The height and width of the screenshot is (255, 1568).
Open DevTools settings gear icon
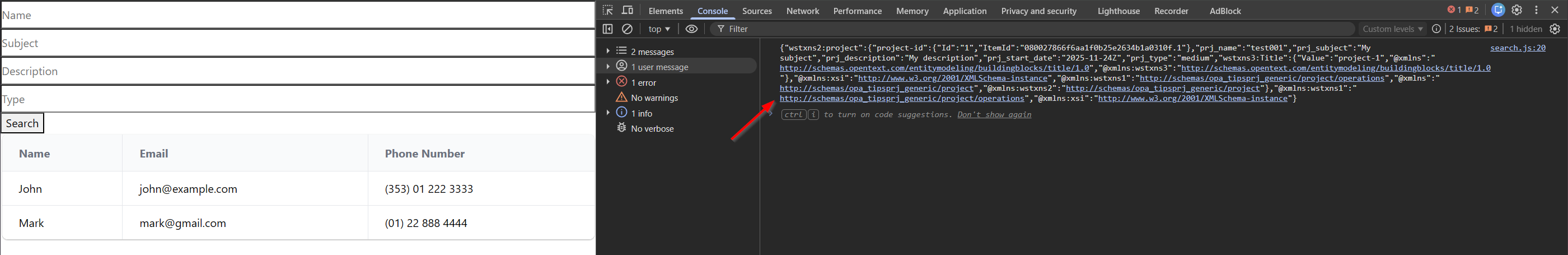1517,11
